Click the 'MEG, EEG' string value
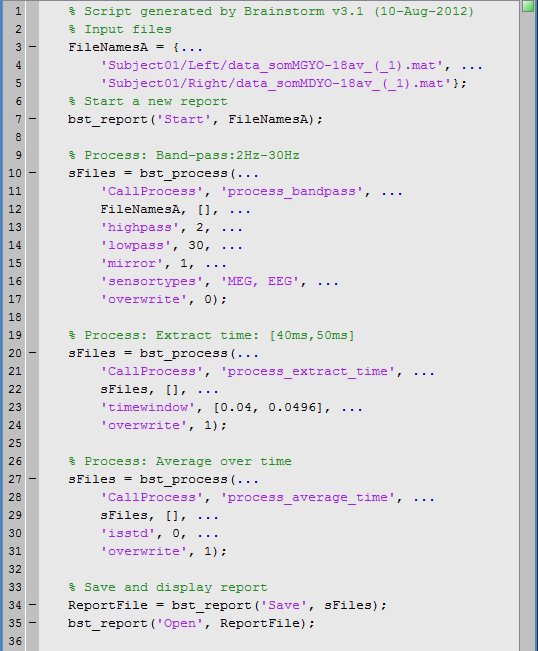 click(260, 281)
